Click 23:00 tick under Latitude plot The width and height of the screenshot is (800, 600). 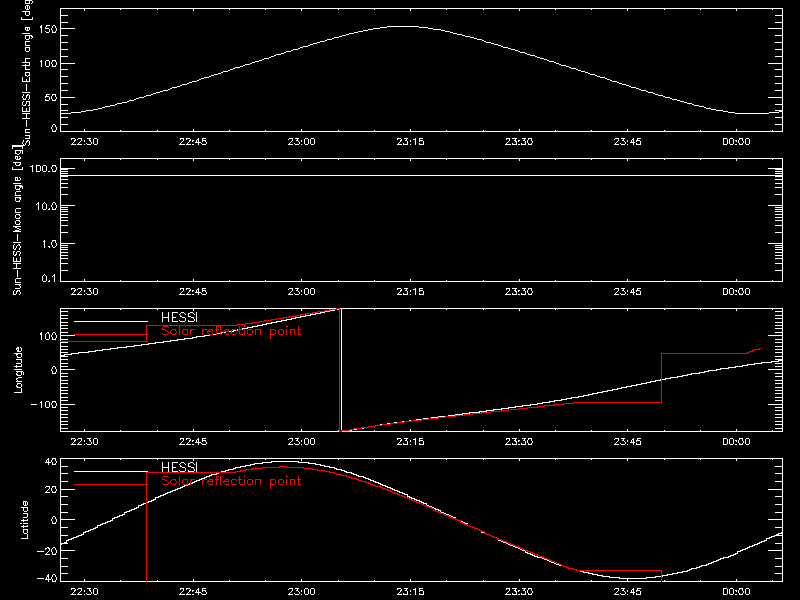[302, 591]
